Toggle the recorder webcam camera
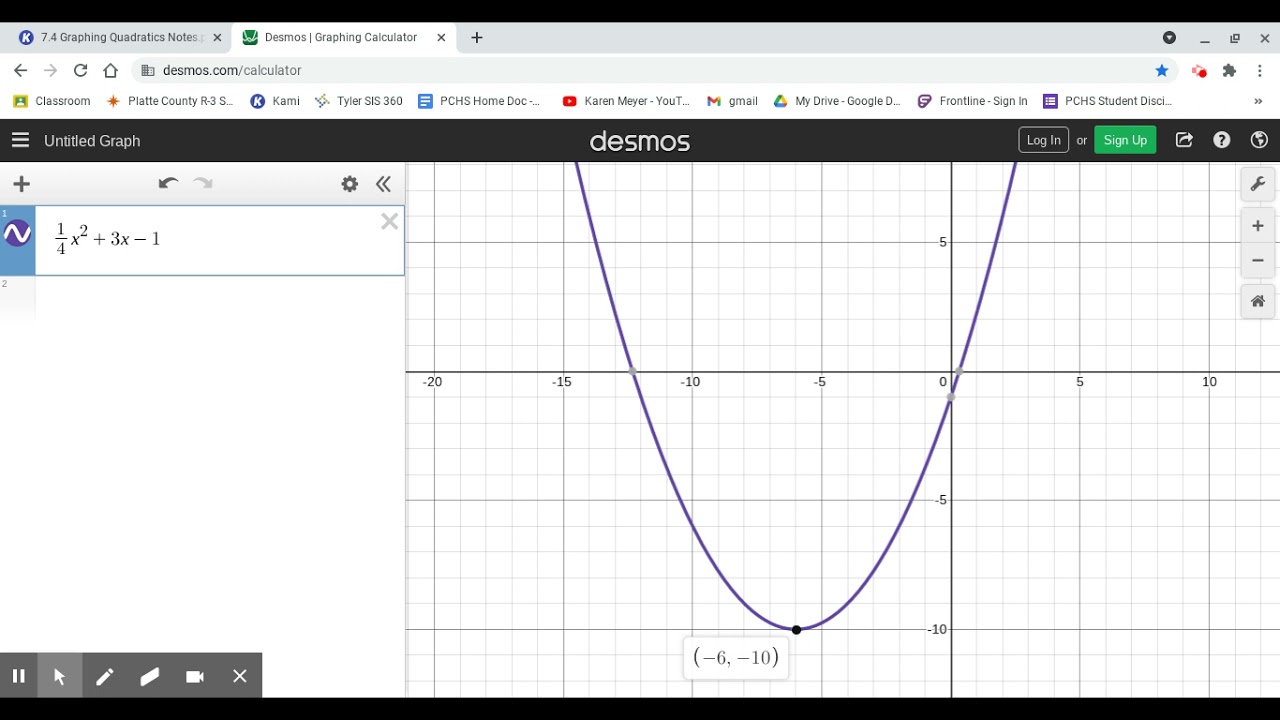The image size is (1280, 720). tap(195, 676)
